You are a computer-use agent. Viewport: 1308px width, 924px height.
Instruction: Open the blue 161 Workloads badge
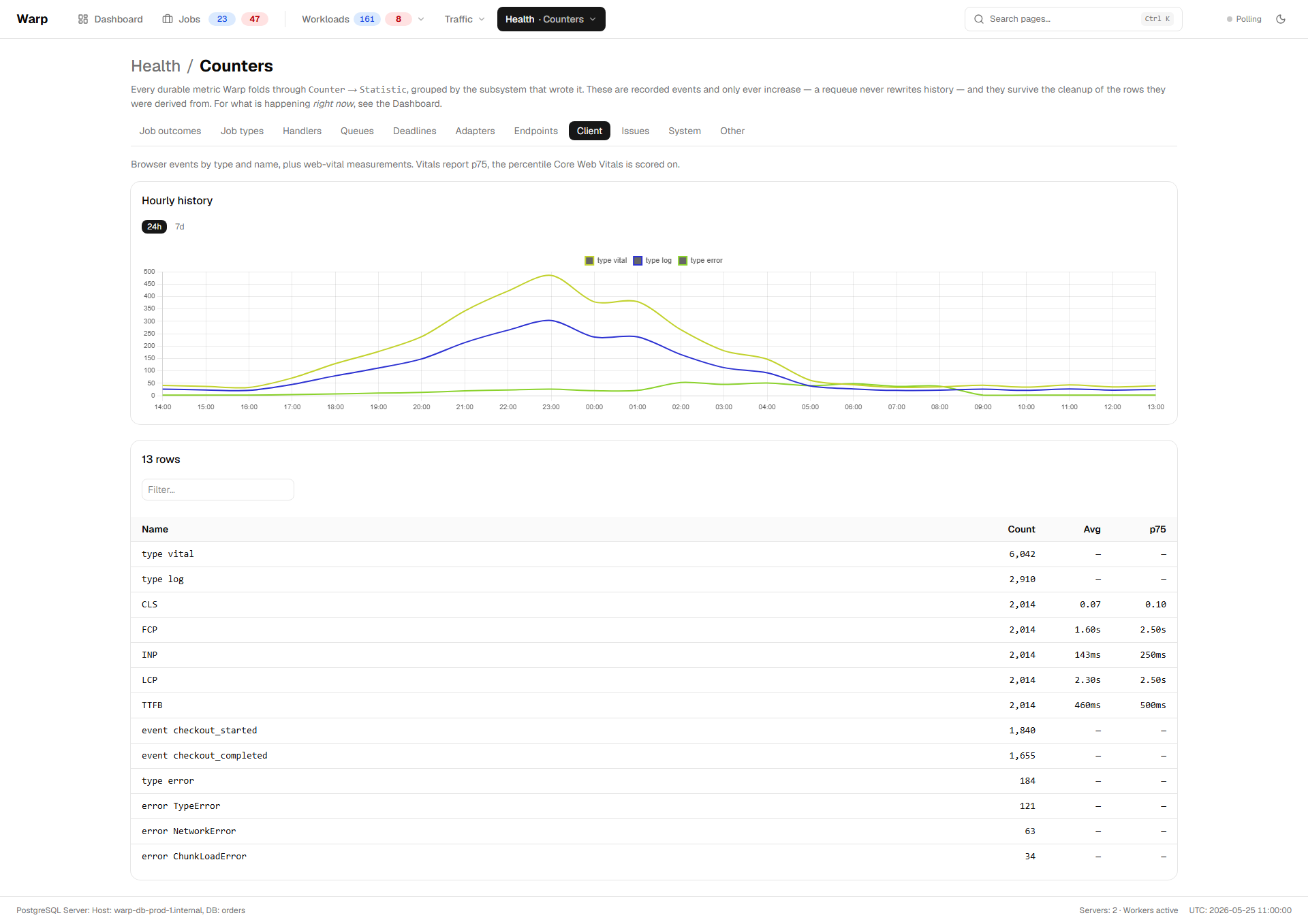click(367, 19)
